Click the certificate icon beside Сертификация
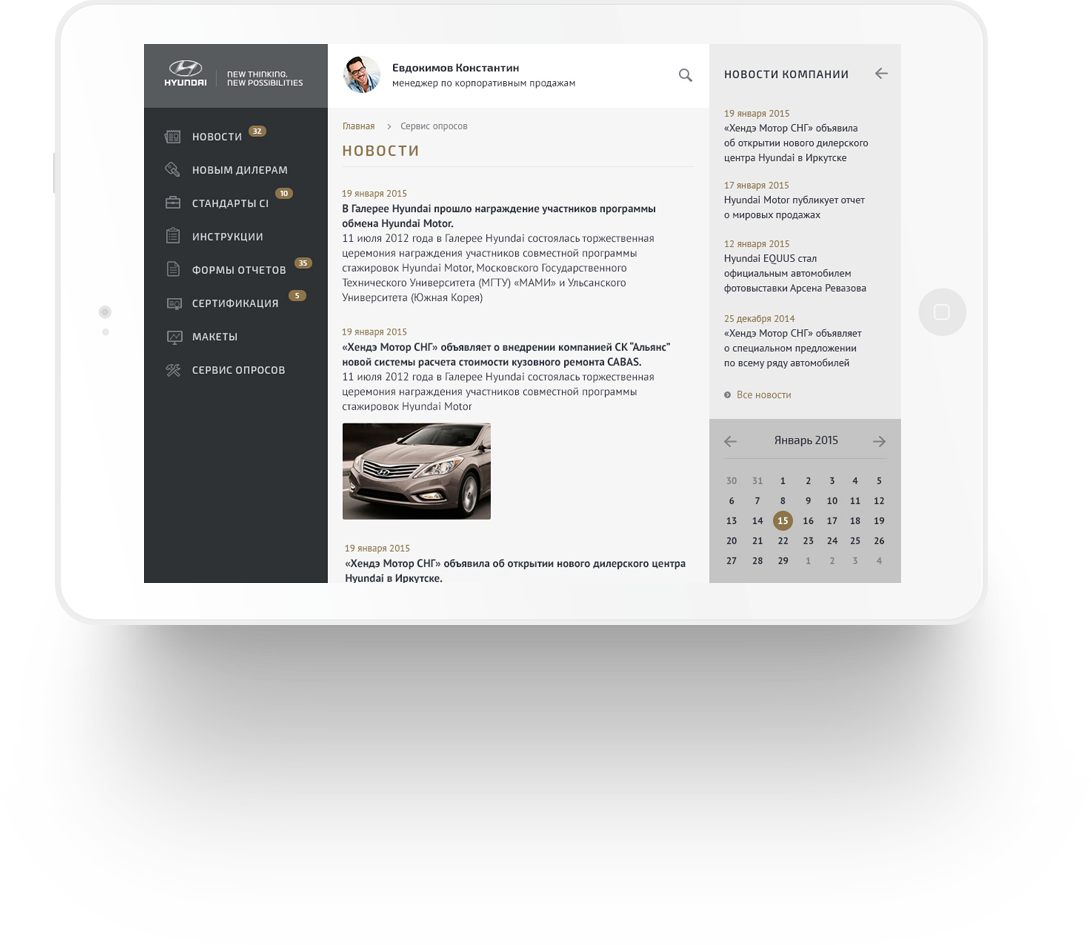1091x945 pixels. [x=174, y=303]
